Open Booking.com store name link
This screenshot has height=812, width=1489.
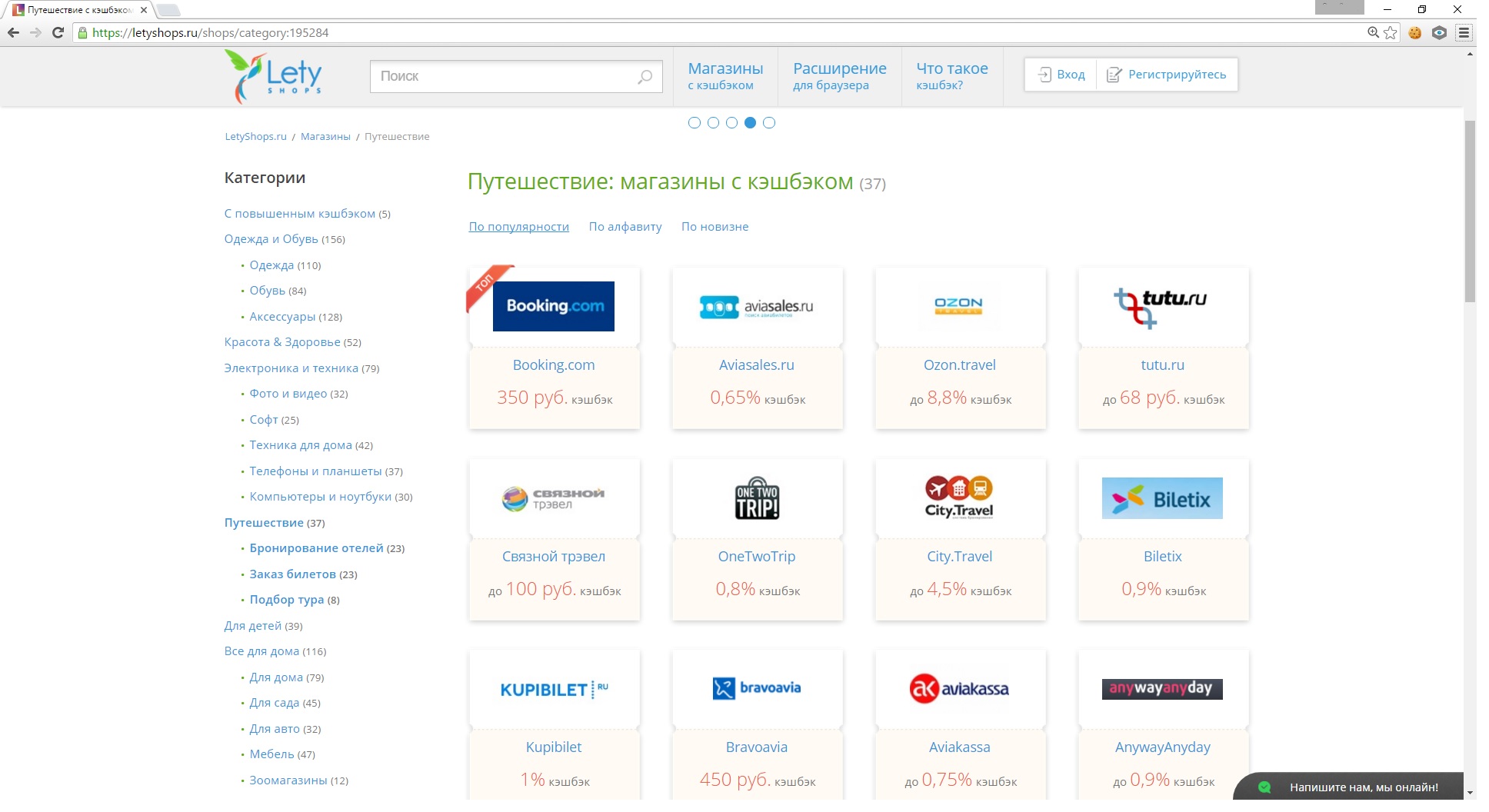pos(554,365)
